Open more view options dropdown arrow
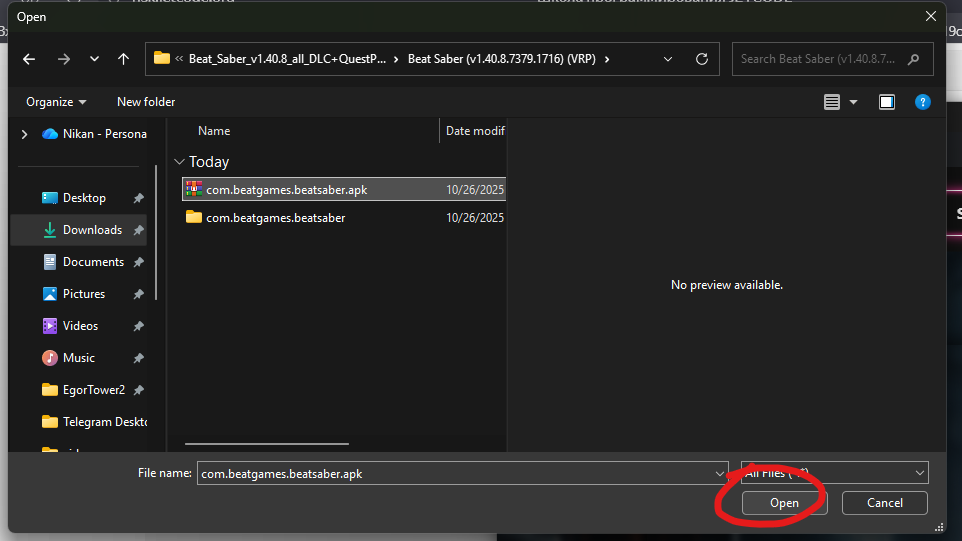The image size is (962, 541). (853, 102)
